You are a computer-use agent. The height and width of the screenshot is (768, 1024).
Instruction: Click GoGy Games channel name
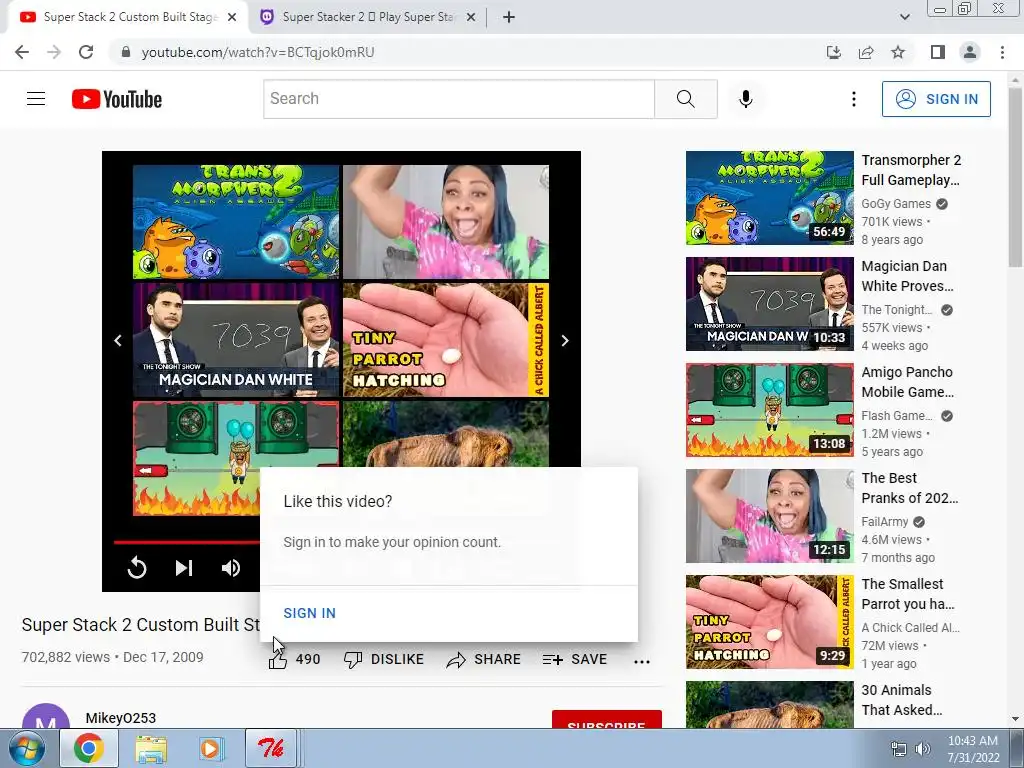coord(895,204)
